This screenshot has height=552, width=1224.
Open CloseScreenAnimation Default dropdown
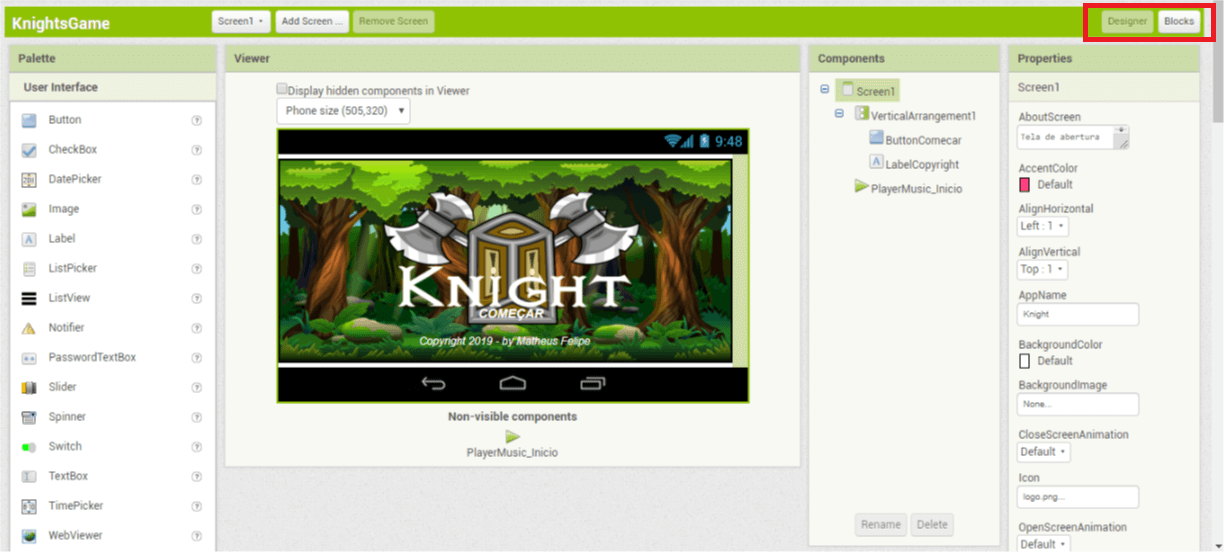(1044, 452)
